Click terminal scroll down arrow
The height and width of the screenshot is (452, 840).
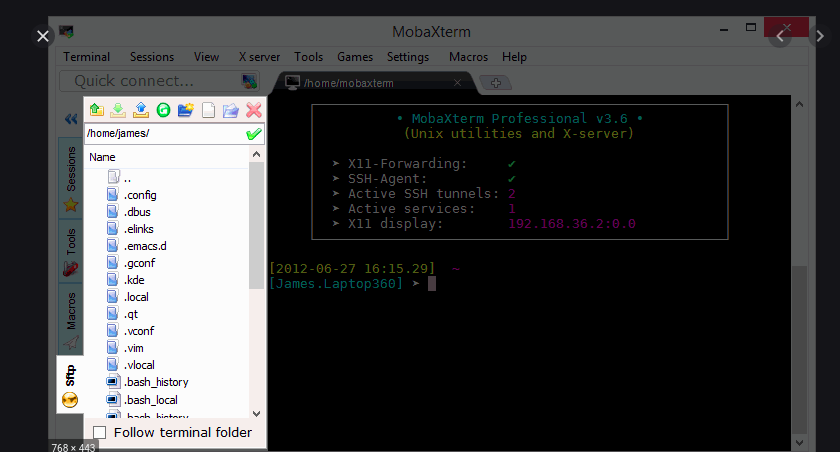coord(799,443)
